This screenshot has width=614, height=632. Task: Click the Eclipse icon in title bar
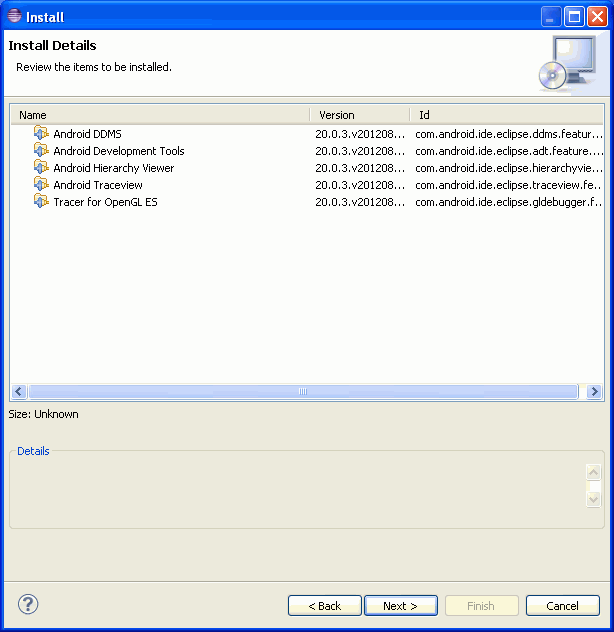pyautogui.click(x=15, y=16)
